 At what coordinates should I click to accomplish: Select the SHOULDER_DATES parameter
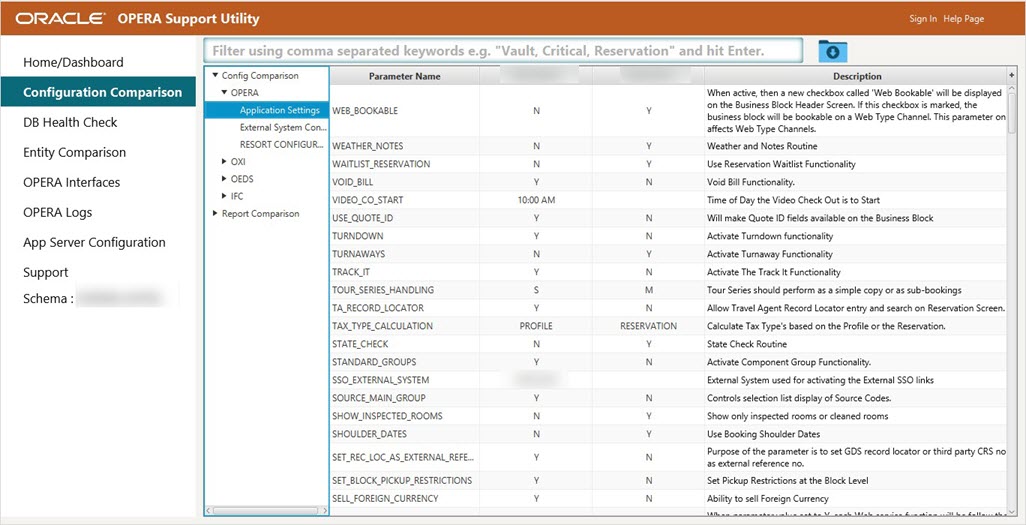coord(369,434)
